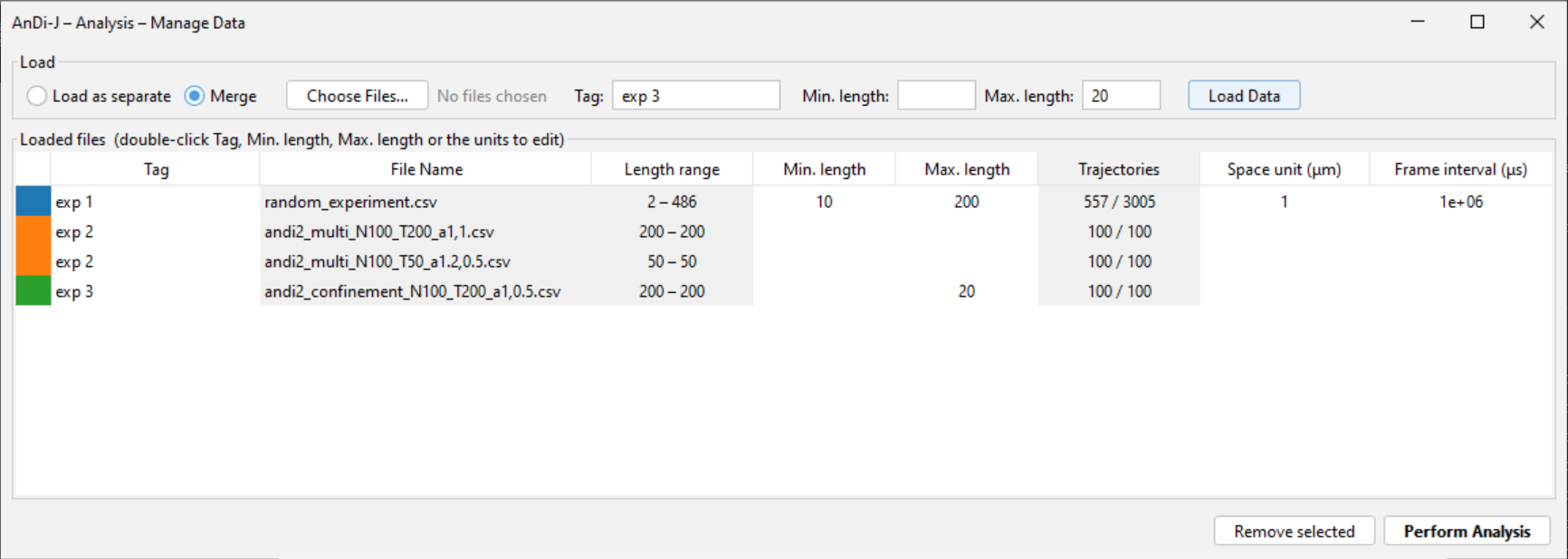Viewport: 1568px width, 559px height.
Task: Focus the Tag input field
Action: [695, 96]
